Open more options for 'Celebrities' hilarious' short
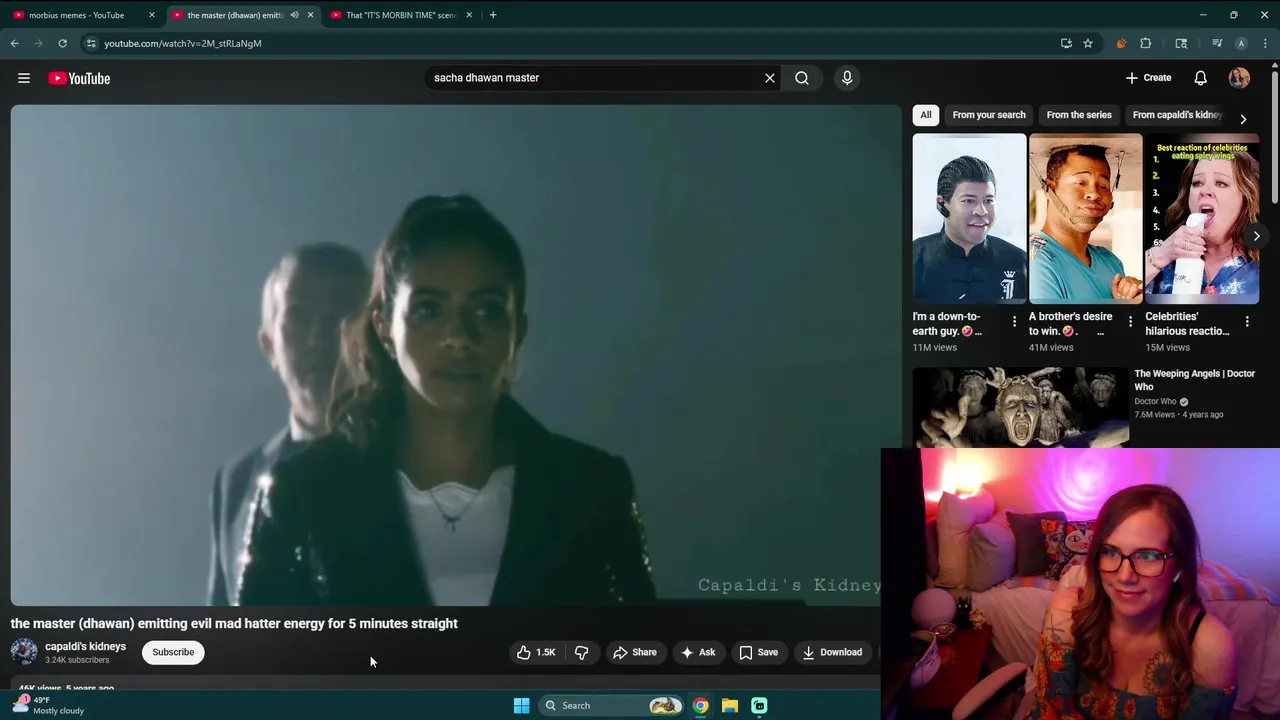Screen dimensions: 1280x720 pyautogui.click(x=1247, y=322)
